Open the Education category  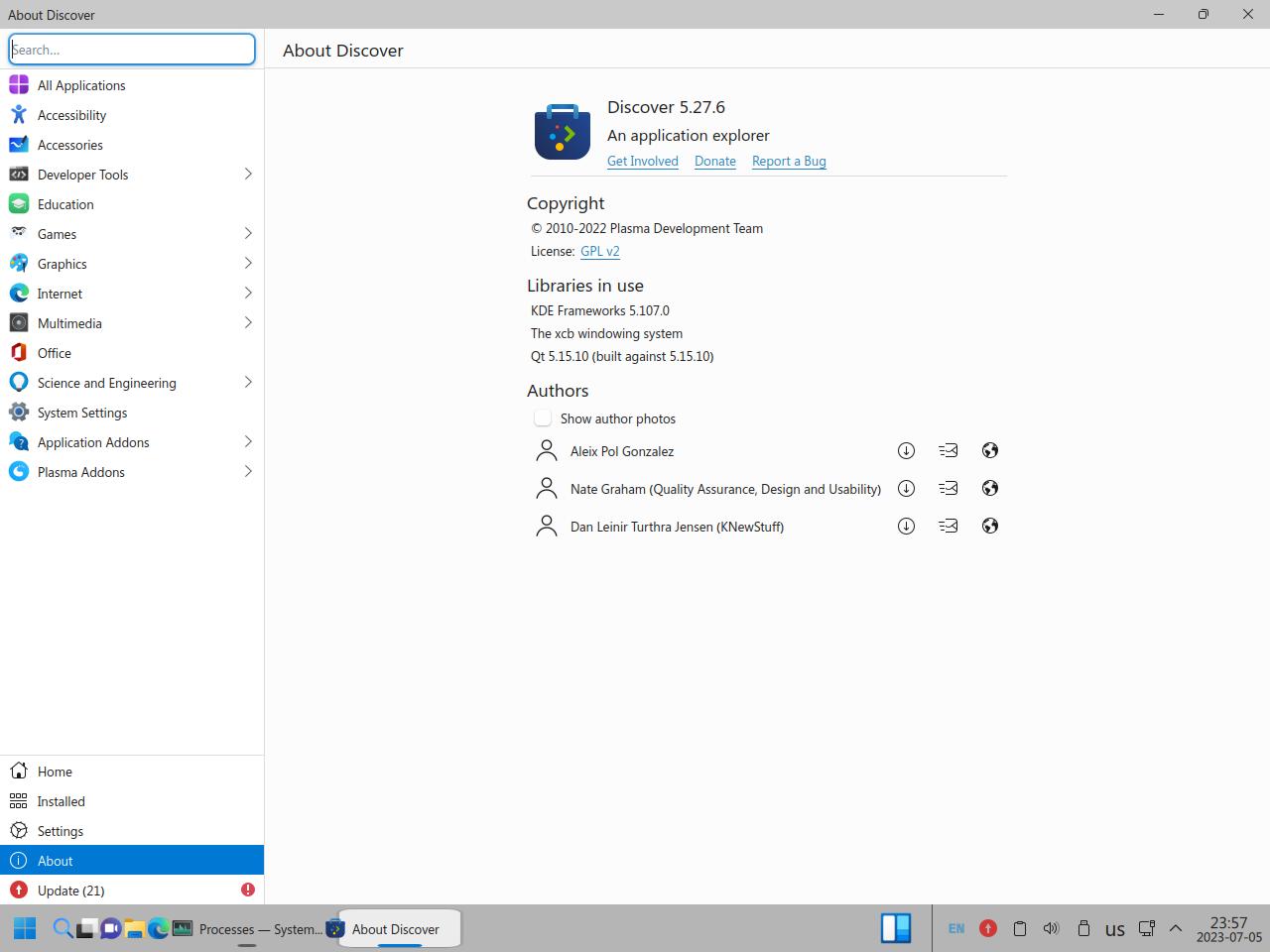click(132, 204)
